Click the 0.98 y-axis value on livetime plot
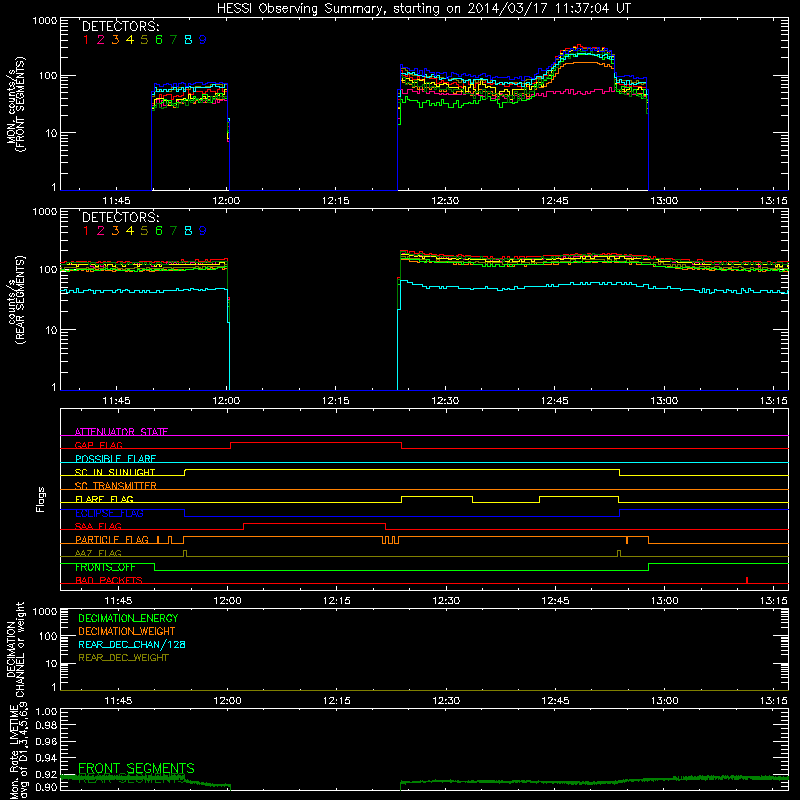This screenshot has height=800, width=800. tap(46, 725)
